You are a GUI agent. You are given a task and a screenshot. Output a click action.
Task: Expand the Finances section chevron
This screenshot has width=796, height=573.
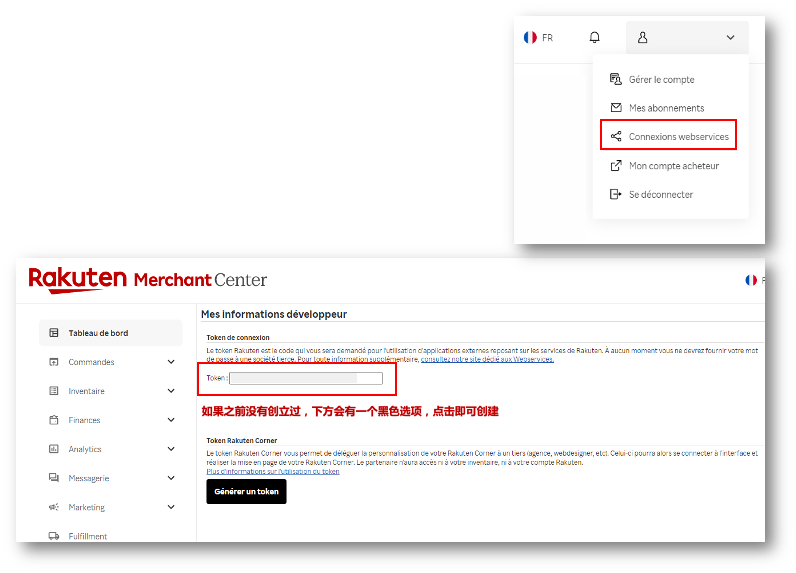point(171,420)
